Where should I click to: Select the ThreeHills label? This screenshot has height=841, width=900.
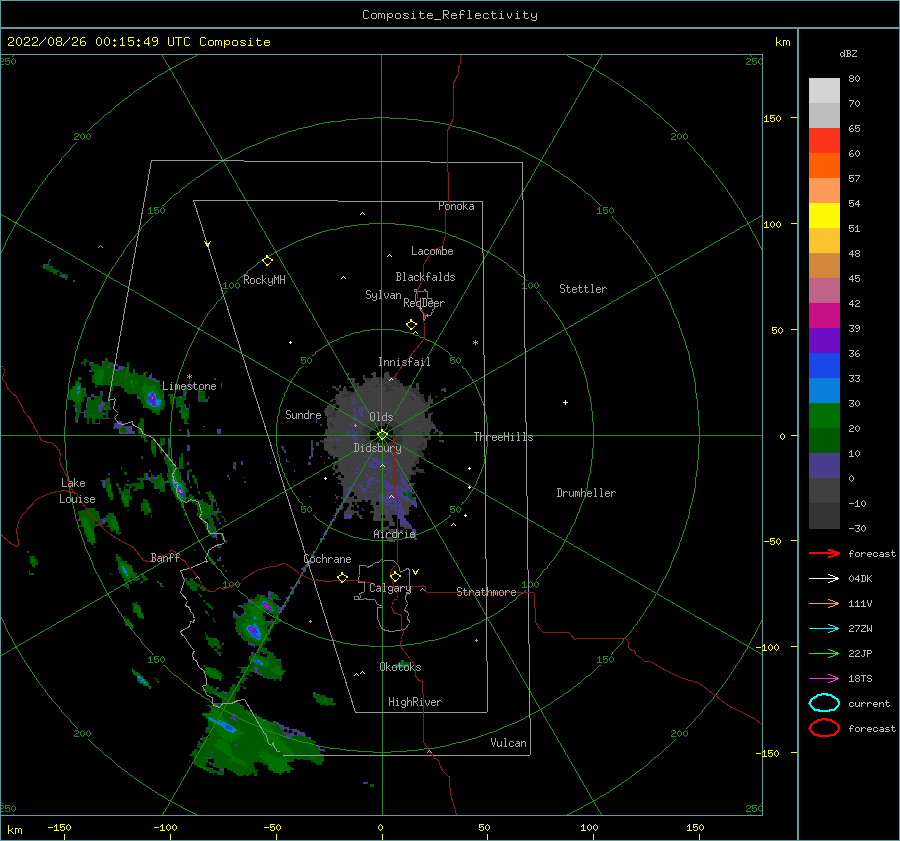(503, 437)
